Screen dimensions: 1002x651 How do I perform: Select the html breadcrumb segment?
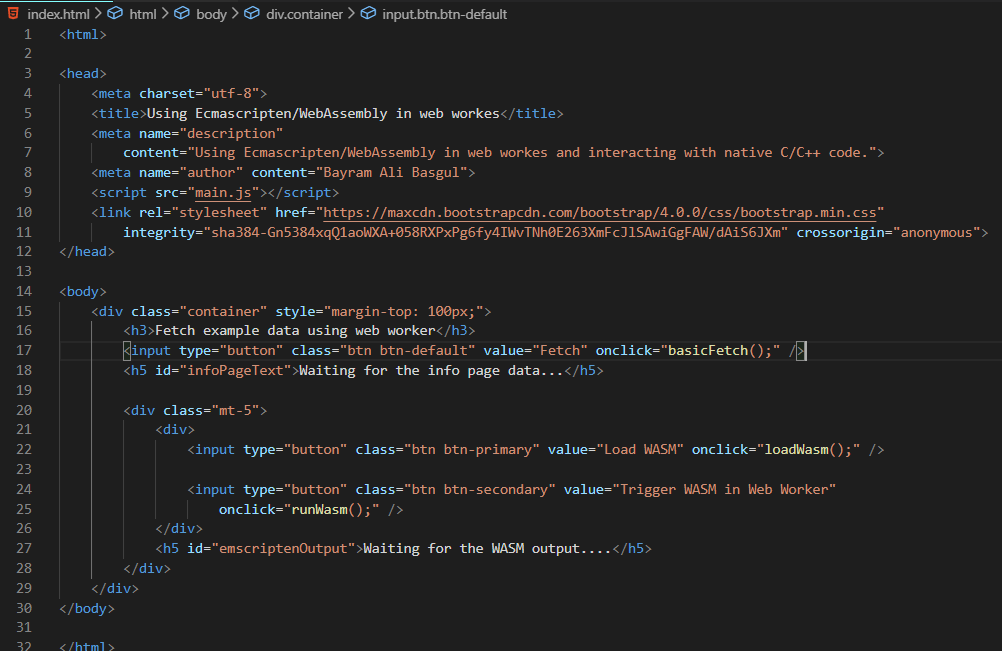(143, 14)
